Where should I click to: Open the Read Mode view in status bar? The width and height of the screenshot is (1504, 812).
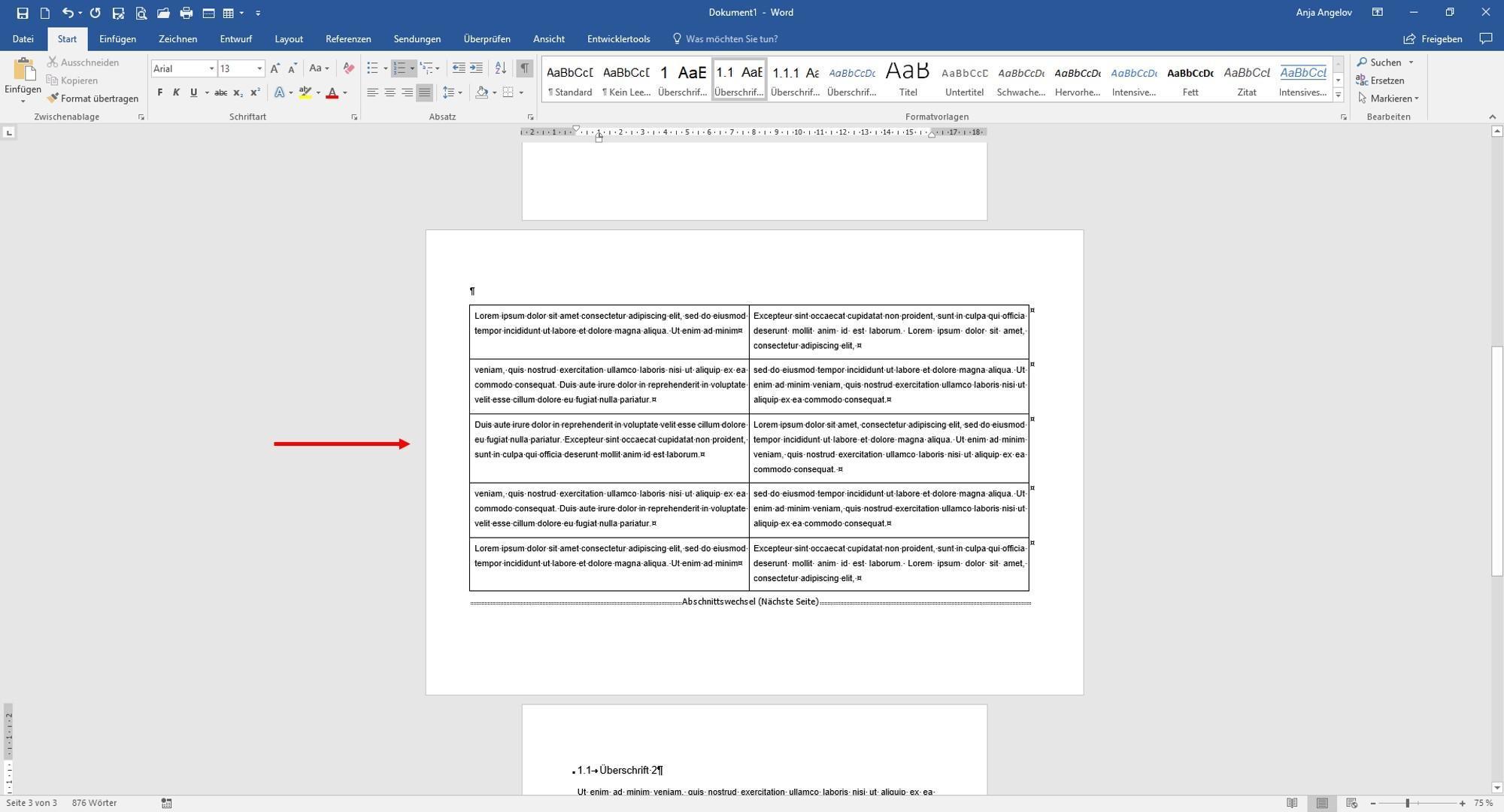tap(1292, 803)
